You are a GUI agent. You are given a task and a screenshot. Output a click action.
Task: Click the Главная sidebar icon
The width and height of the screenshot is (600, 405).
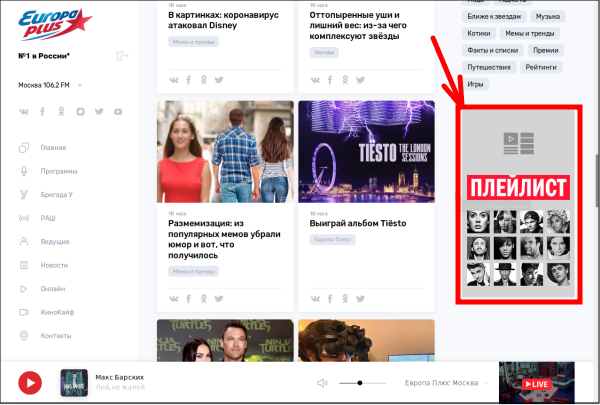(x=24, y=147)
